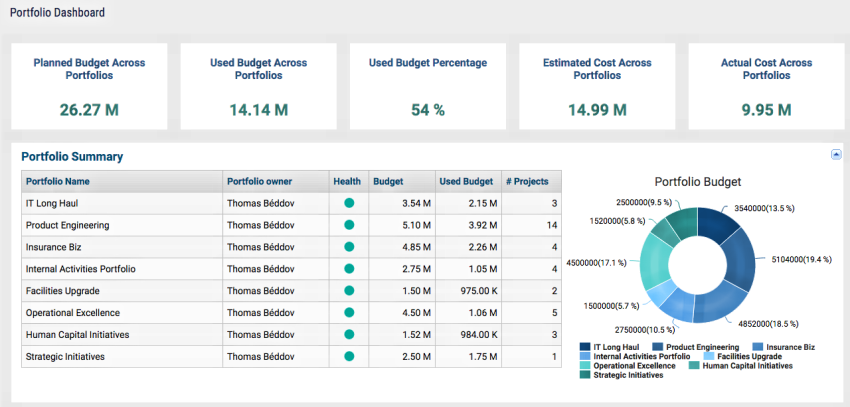Screen dimensions: 850x407
Task: Click the 4500000(17.1 %) donut slice
Action: point(654,260)
